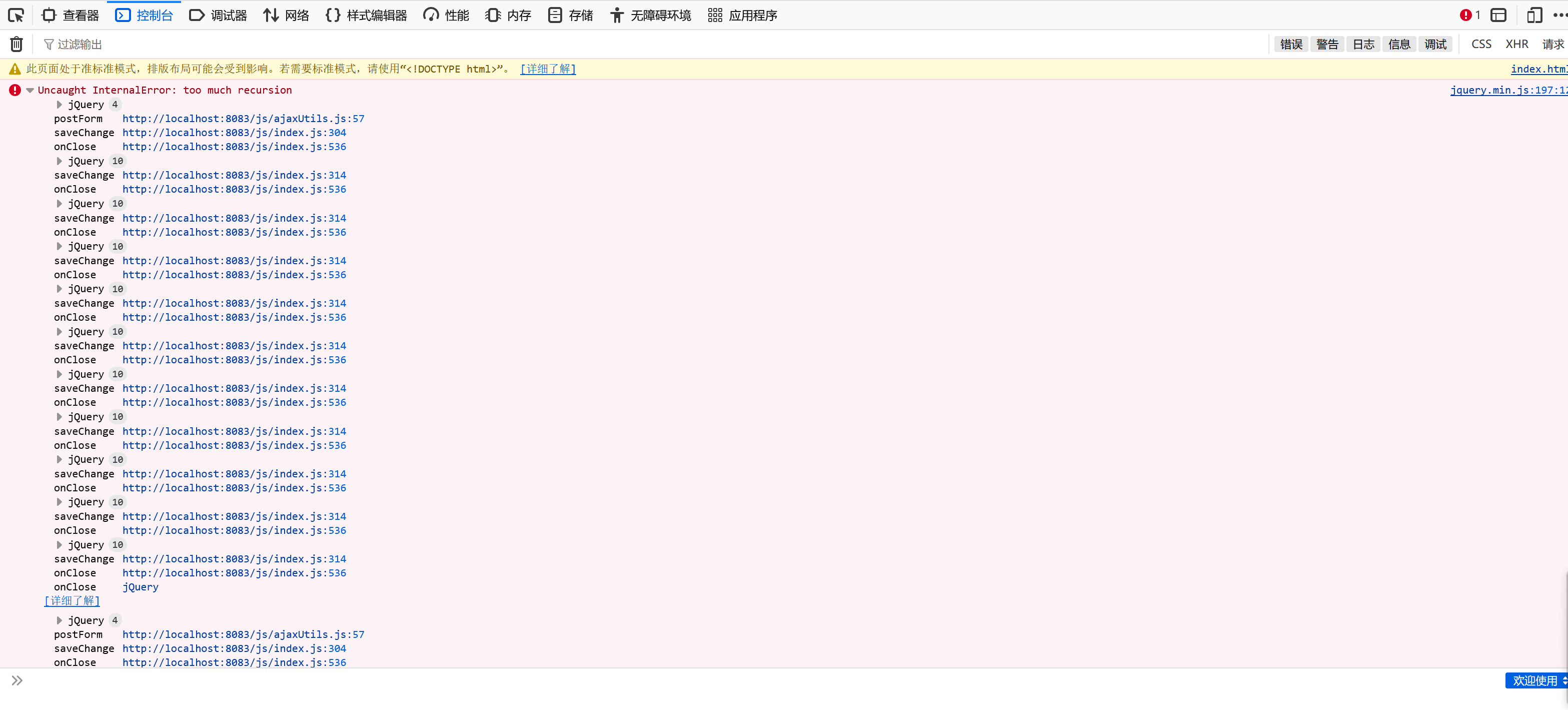
Task: Click the error learn-more (详细了解) link below the stack
Action: 72,601
